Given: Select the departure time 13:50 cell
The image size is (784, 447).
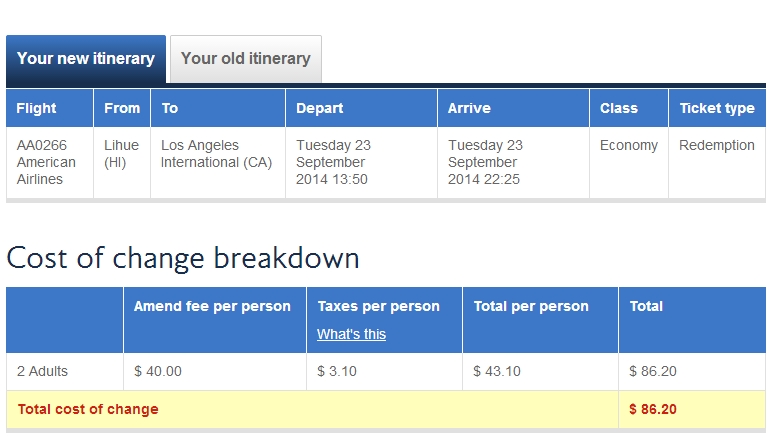Looking at the screenshot, I should tap(362, 162).
